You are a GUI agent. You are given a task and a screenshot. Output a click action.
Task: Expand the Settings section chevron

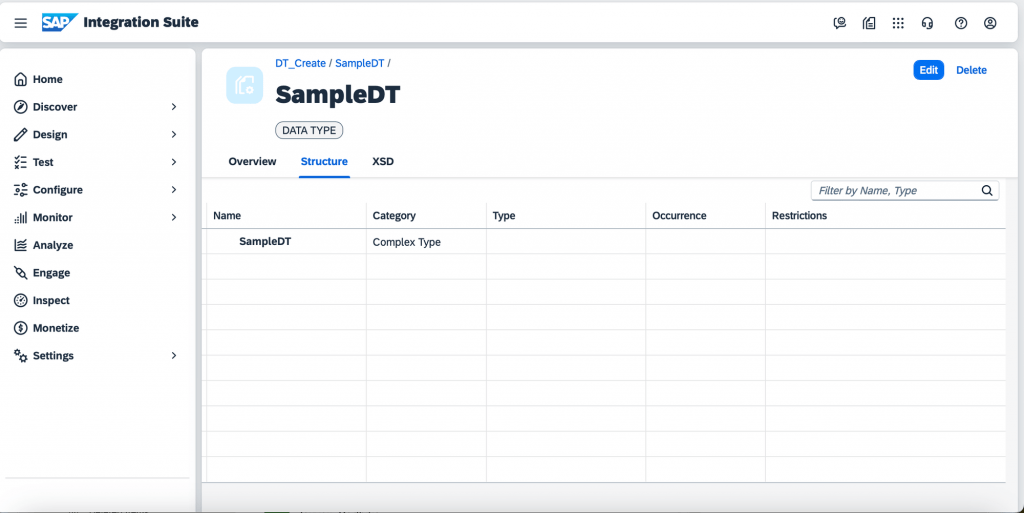[174, 355]
